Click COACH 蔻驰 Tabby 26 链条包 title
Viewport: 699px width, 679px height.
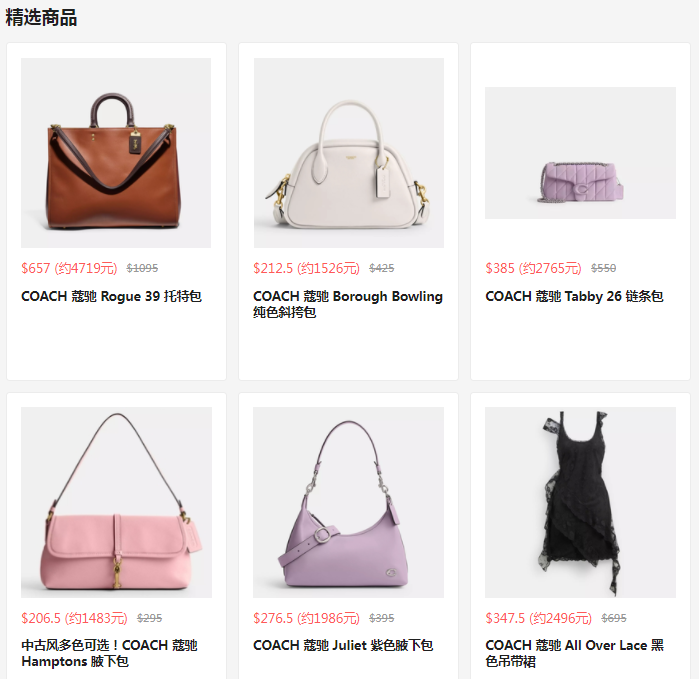pos(574,296)
